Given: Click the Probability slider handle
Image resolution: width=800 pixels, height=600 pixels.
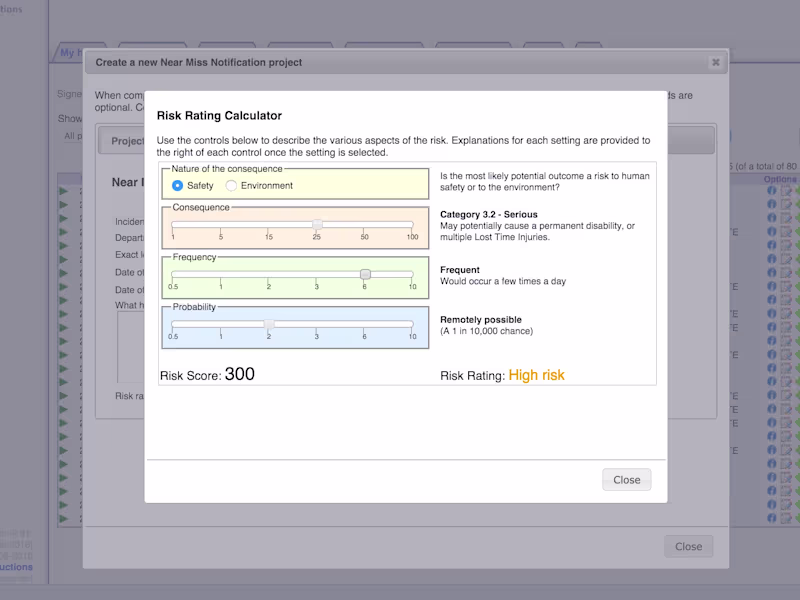Looking at the screenshot, I should (269, 323).
